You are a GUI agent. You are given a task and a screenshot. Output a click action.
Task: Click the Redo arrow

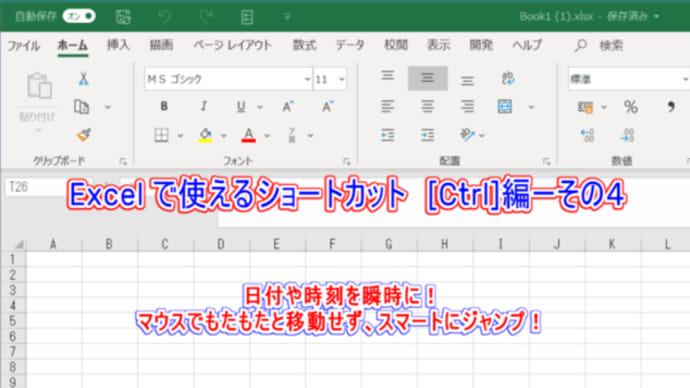[206, 17]
